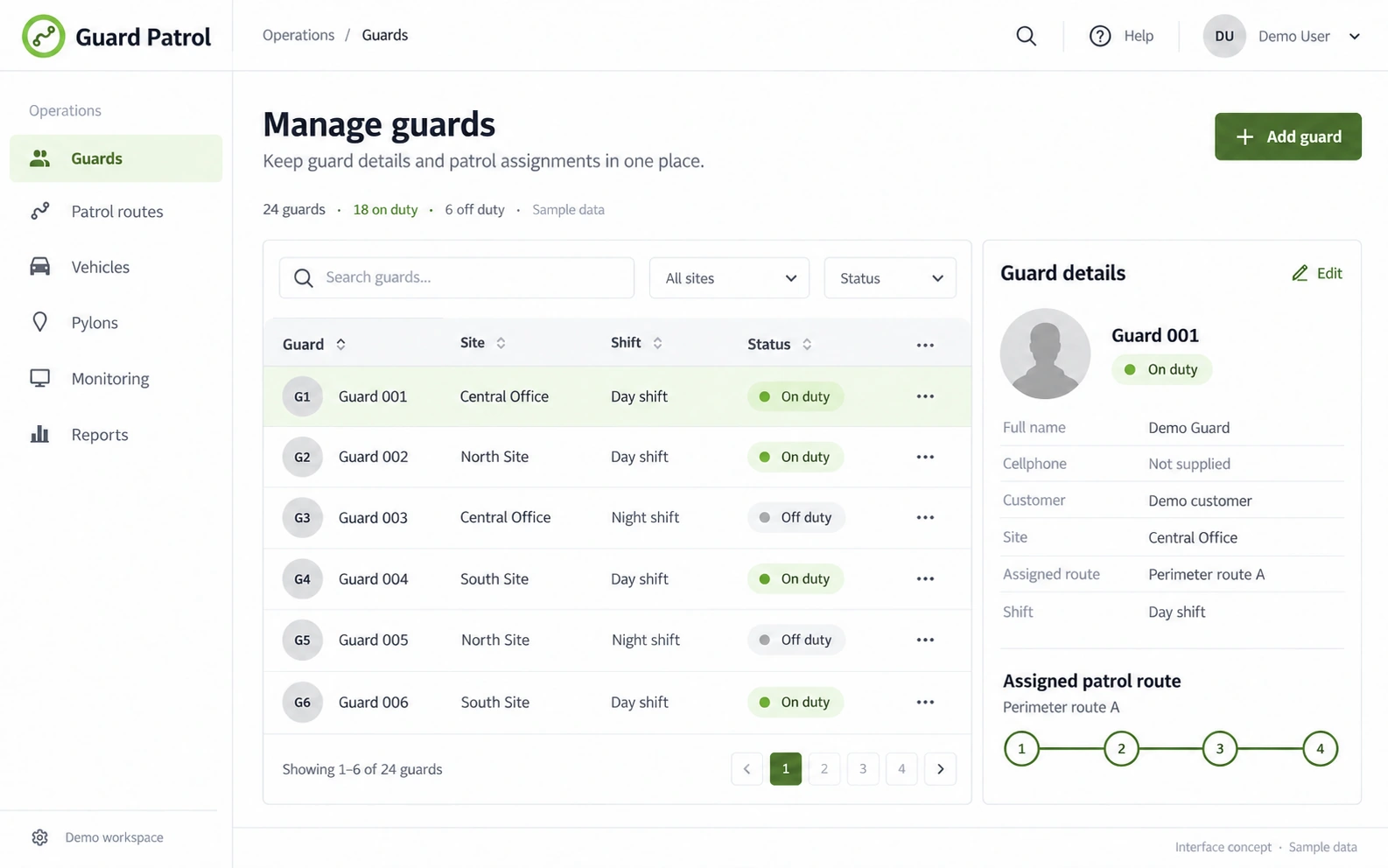
Task: Click the Edit pencil icon in Guard details
Action: (1300, 273)
